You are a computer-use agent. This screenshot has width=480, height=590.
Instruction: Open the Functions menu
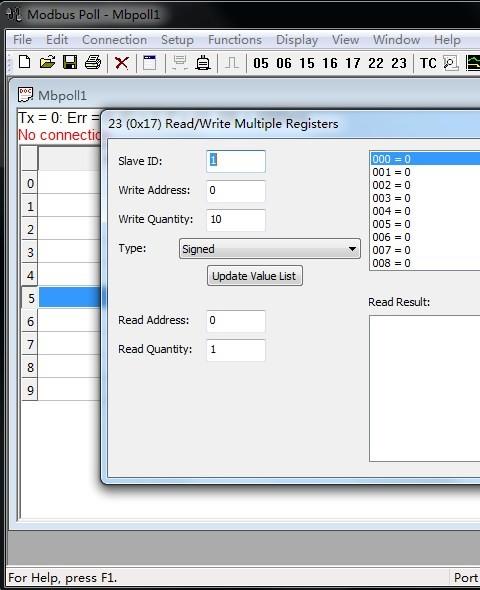pyautogui.click(x=235, y=40)
